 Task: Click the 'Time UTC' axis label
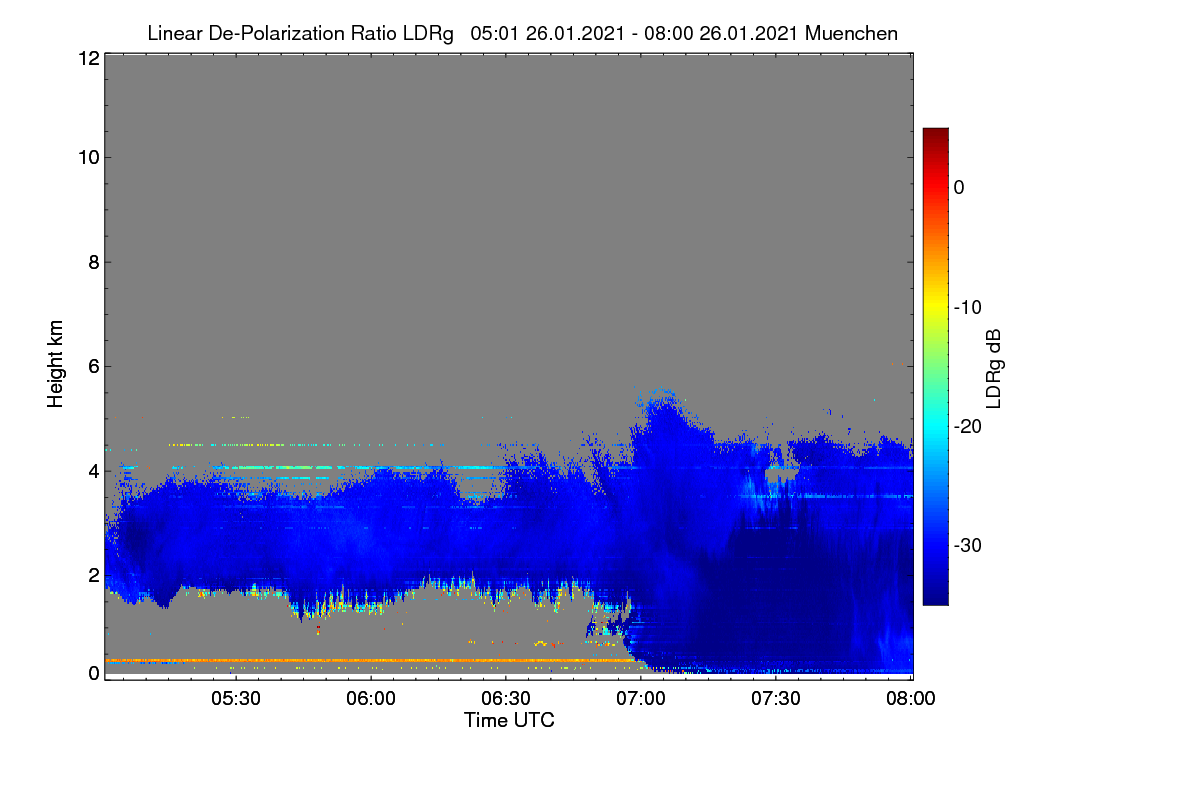coord(509,720)
